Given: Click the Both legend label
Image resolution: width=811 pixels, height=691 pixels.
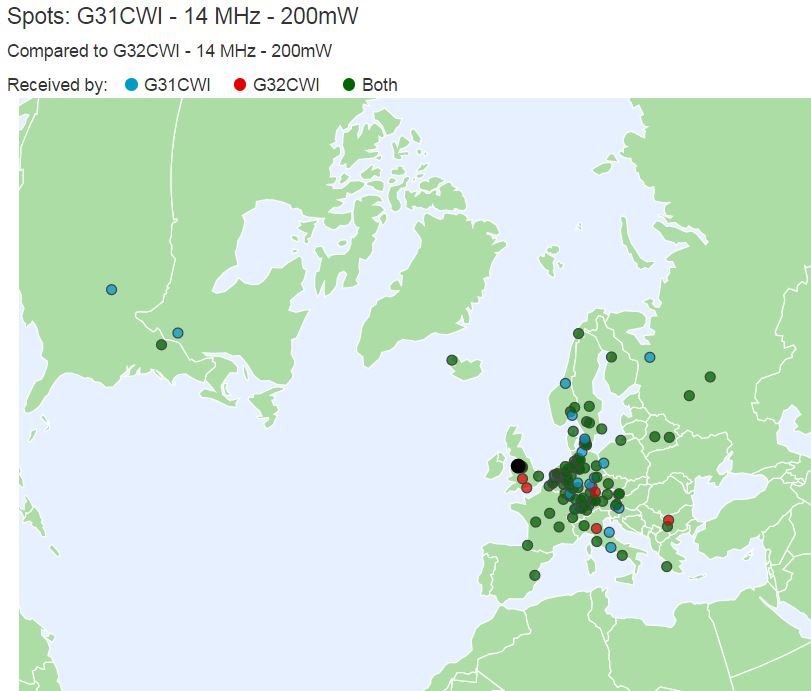Looking at the screenshot, I should point(380,85).
